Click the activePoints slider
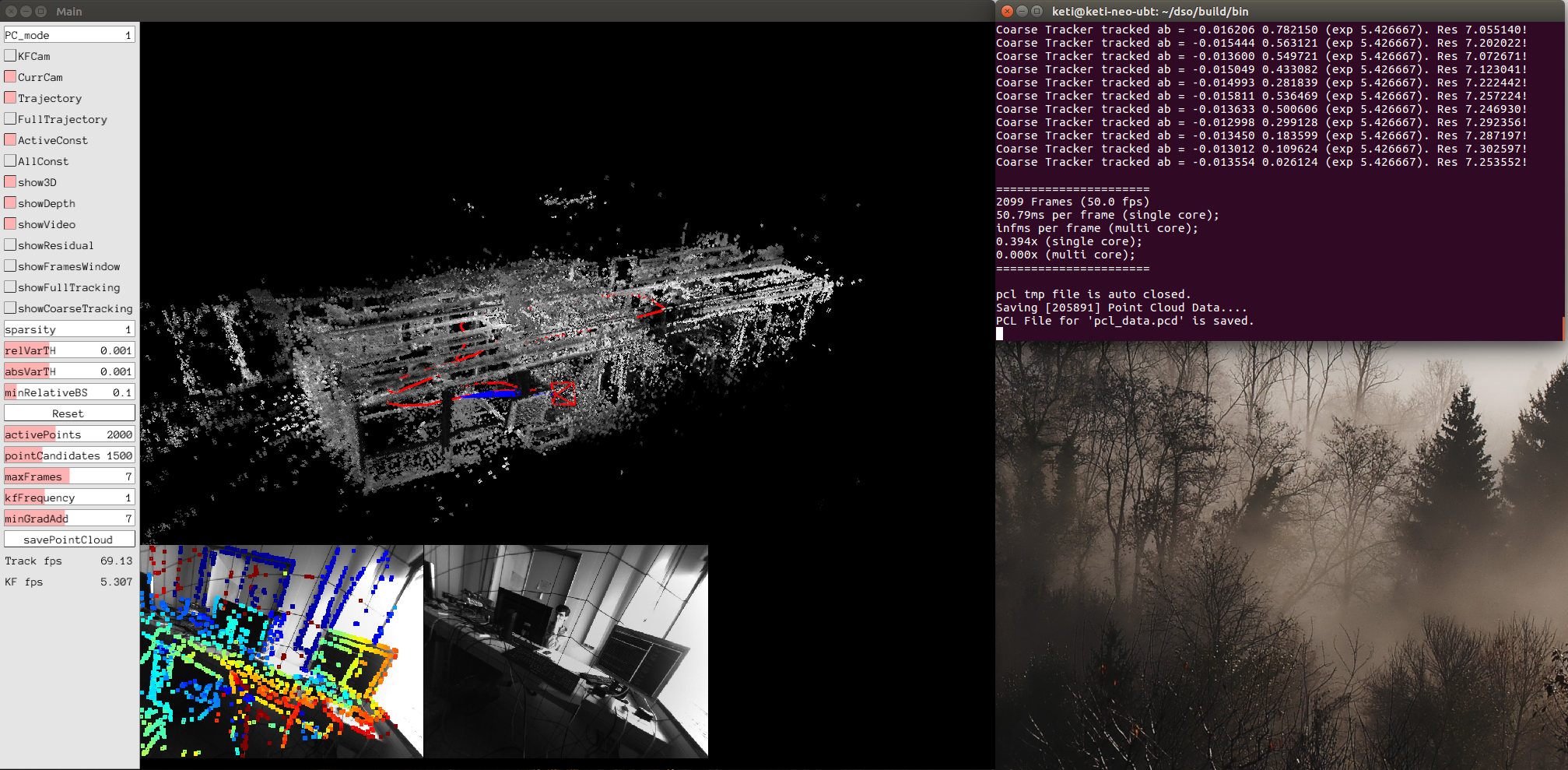The image size is (1568, 770). pos(68,434)
